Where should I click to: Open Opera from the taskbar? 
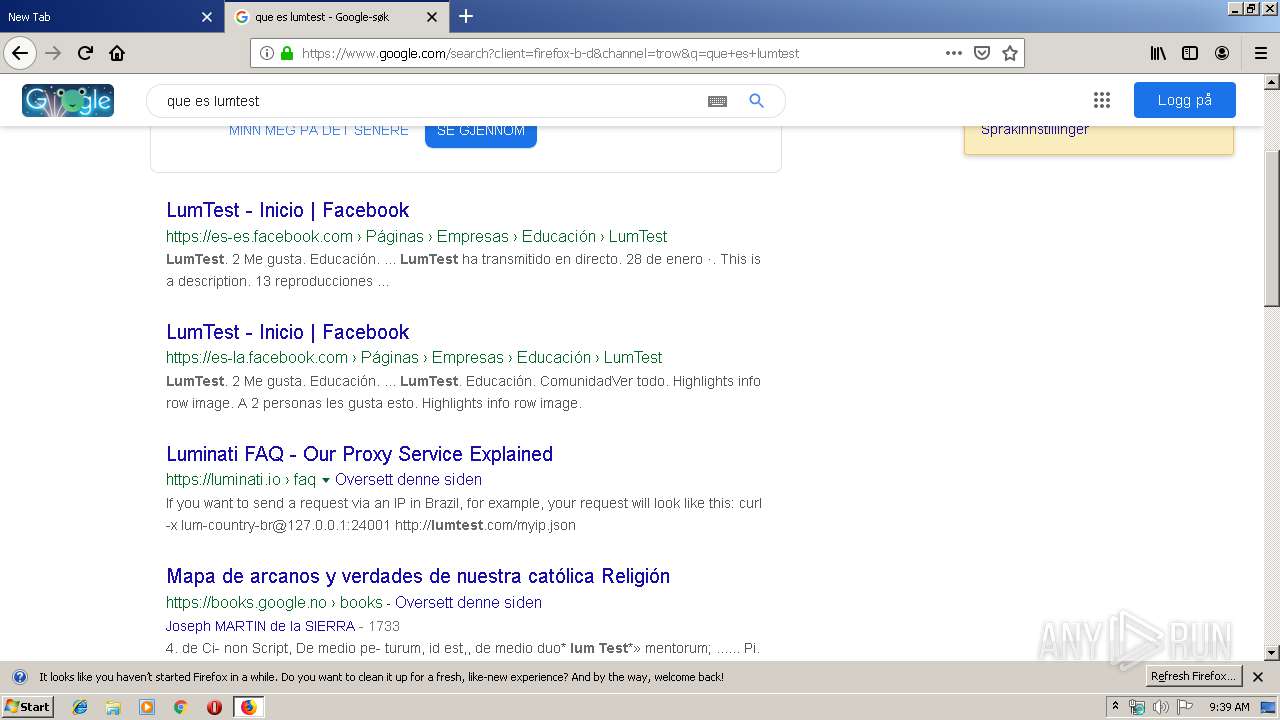tap(214, 707)
